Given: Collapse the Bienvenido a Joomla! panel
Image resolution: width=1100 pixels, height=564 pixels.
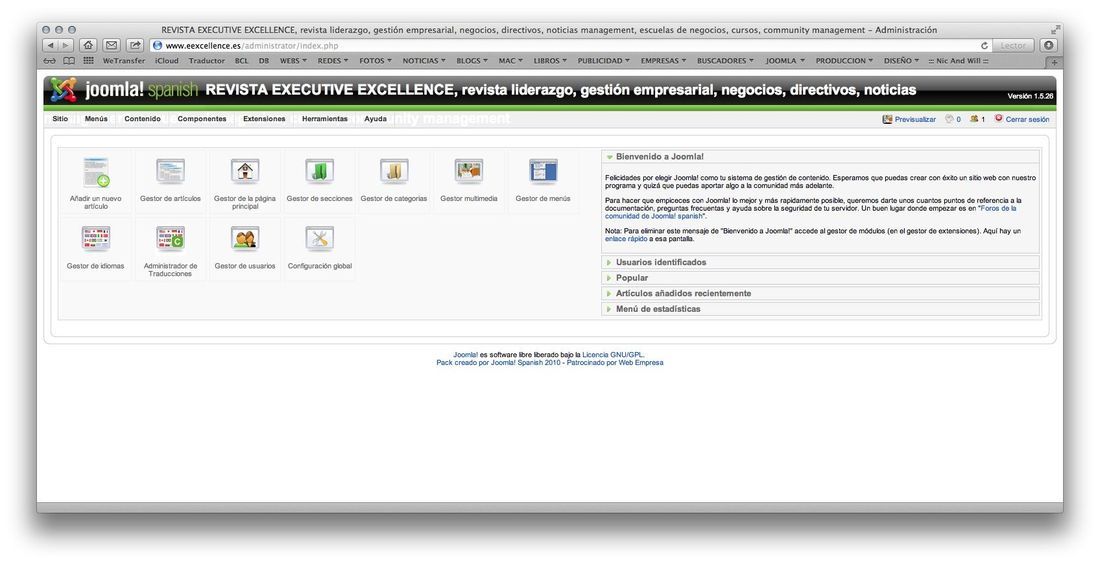Looking at the screenshot, I should (821, 156).
